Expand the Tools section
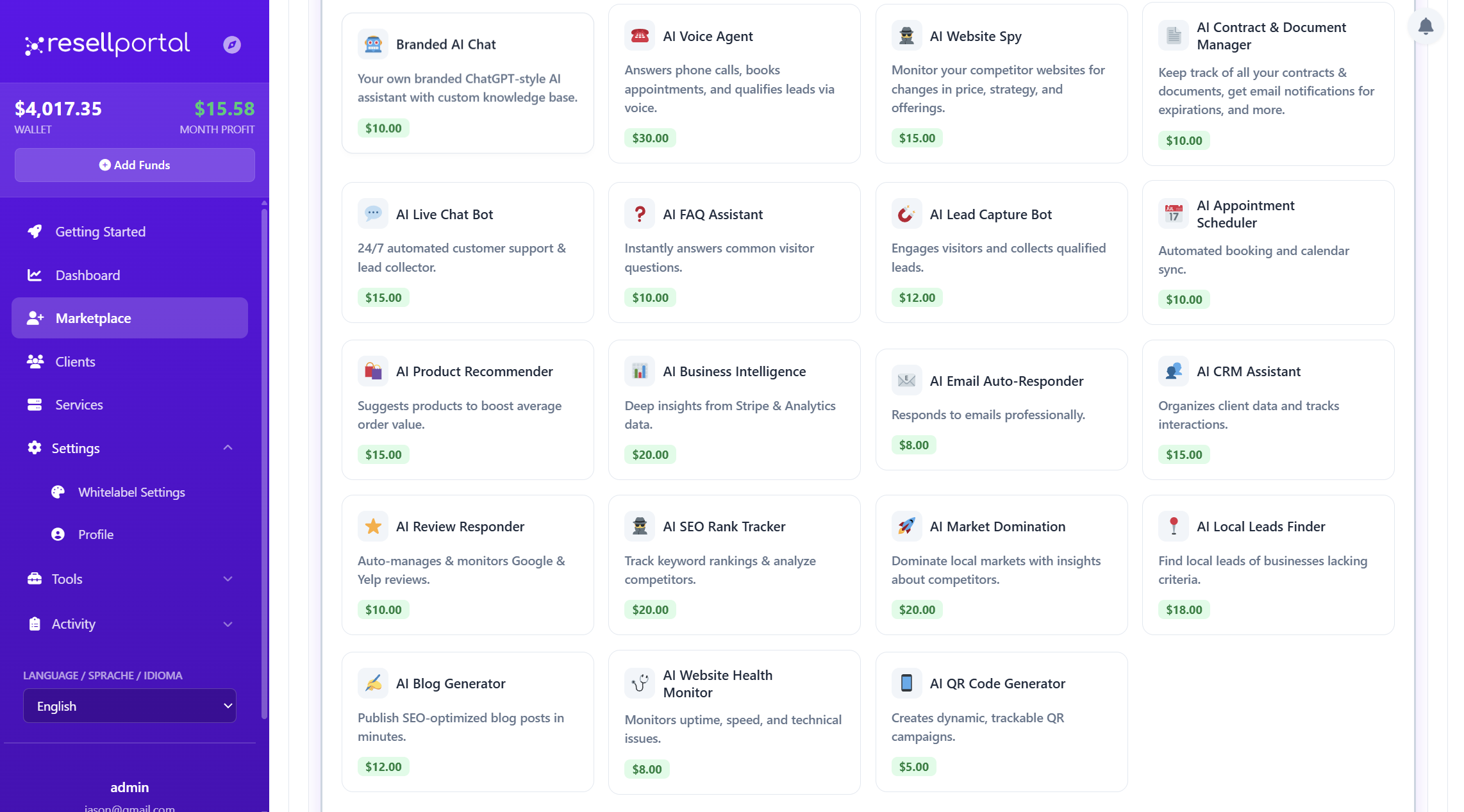Viewport: 1464px width, 812px height. point(228,579)
